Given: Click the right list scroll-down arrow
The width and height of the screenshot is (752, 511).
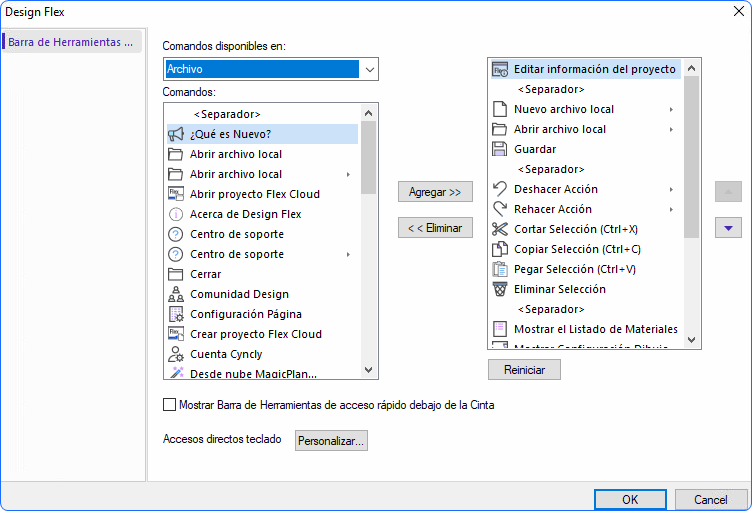Looking at the screenshot, I should (691, 340).
